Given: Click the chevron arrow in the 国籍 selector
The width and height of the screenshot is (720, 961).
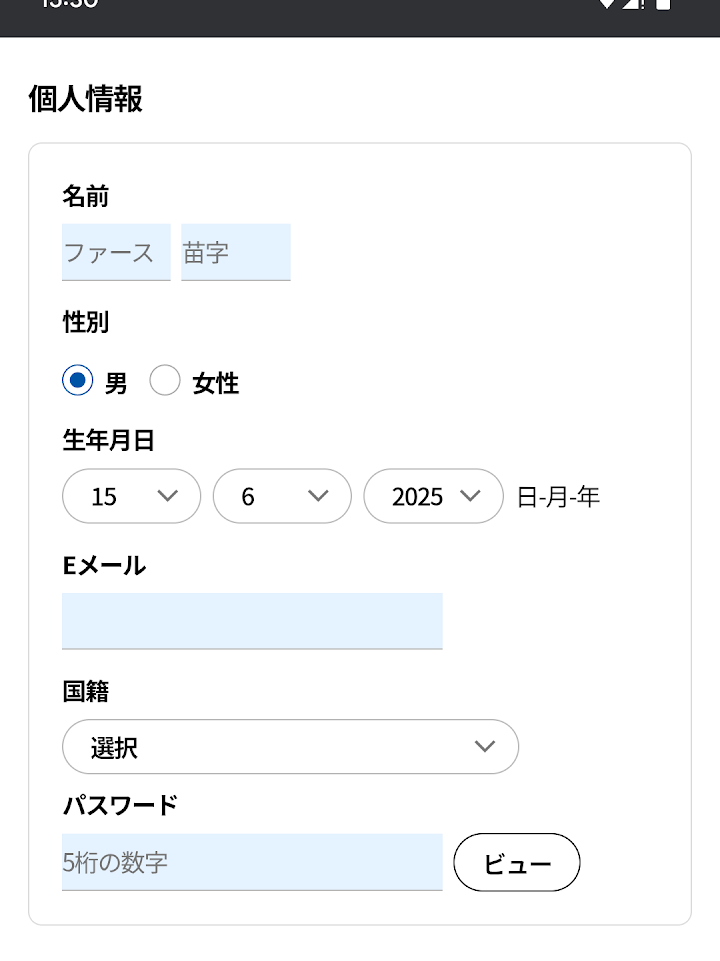Looking at the screenshot, I should click(485, 746).
